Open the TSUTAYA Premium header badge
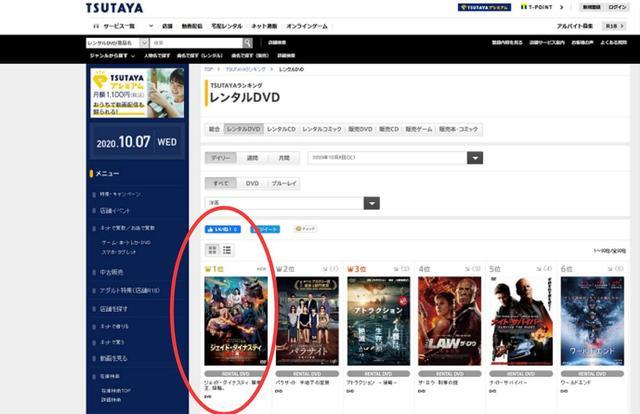Viewport: 640px width, 414px height. pos(484,7)
